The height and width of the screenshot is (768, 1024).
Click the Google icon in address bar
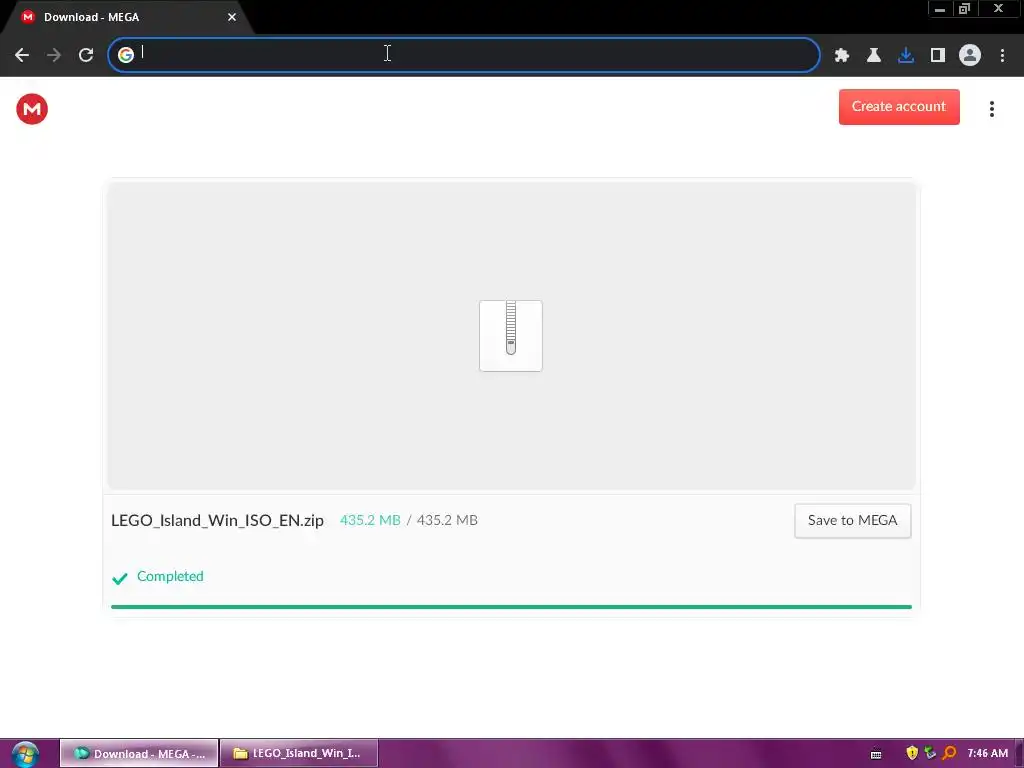tap(126, 55)
